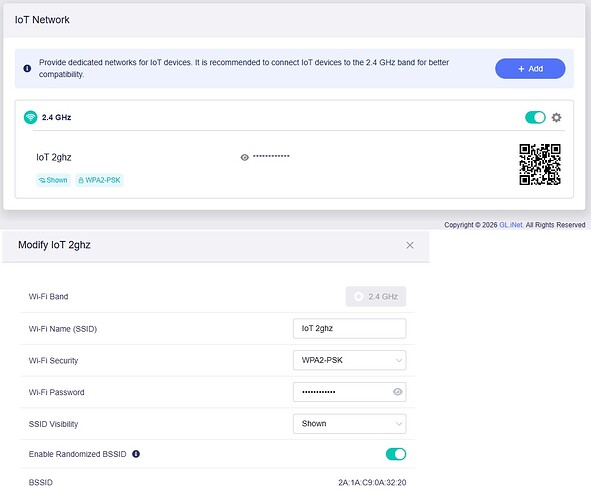
Task: Open the SSID Visibility Shown dropdown
Action: click(x=349, y=424)
